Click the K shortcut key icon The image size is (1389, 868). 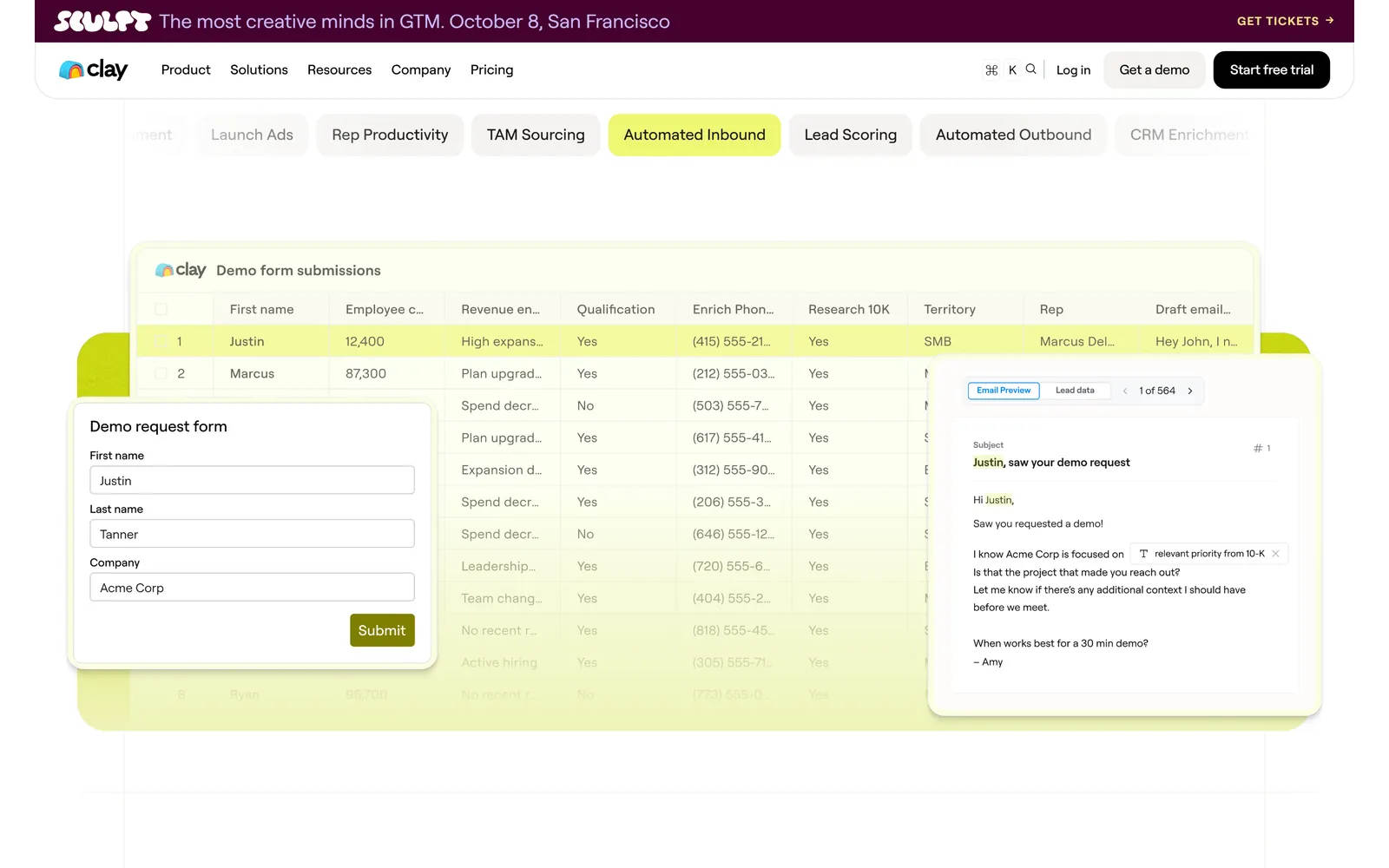[1012, 70]
